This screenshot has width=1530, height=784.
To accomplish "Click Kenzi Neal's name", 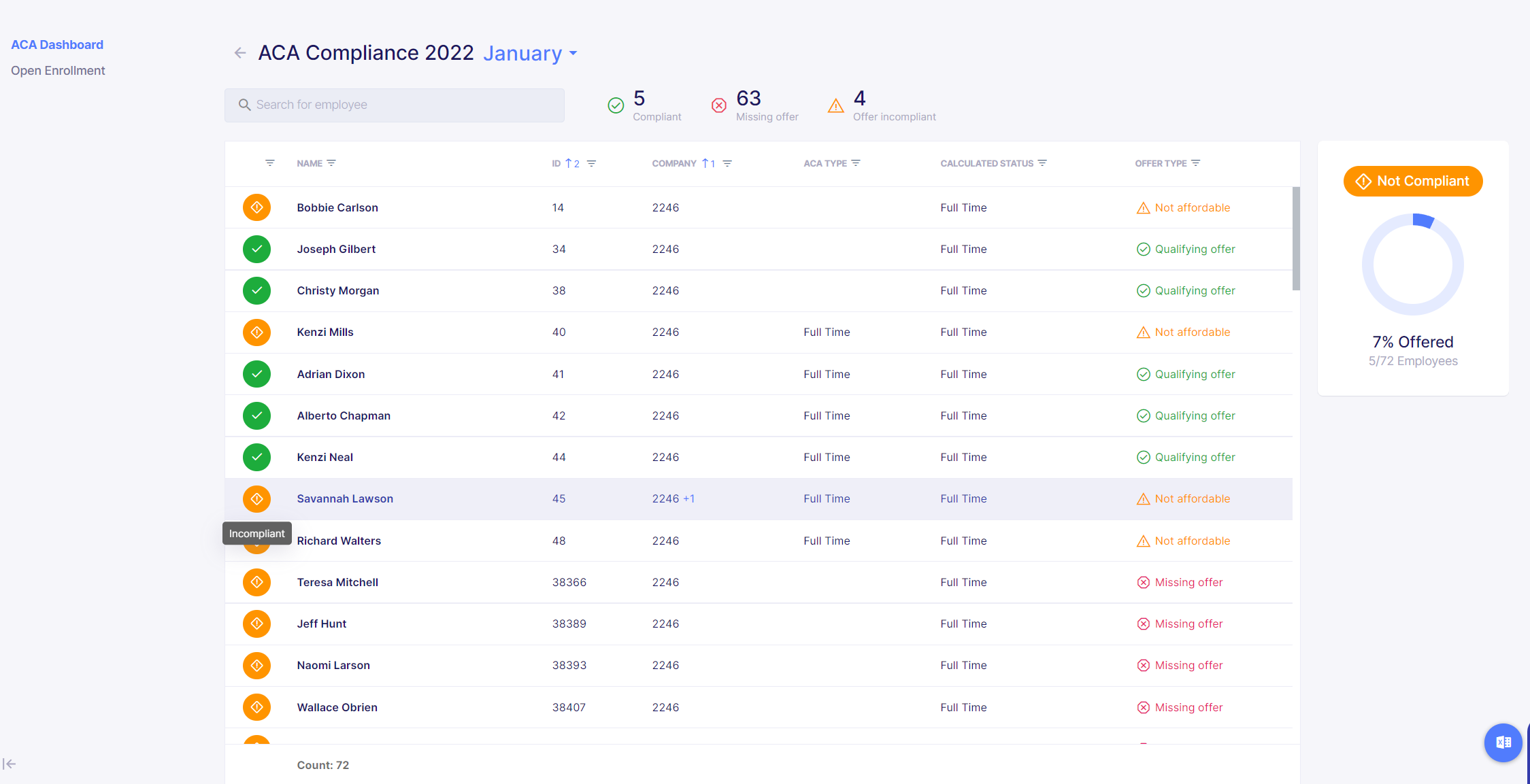I will (325, 457).
